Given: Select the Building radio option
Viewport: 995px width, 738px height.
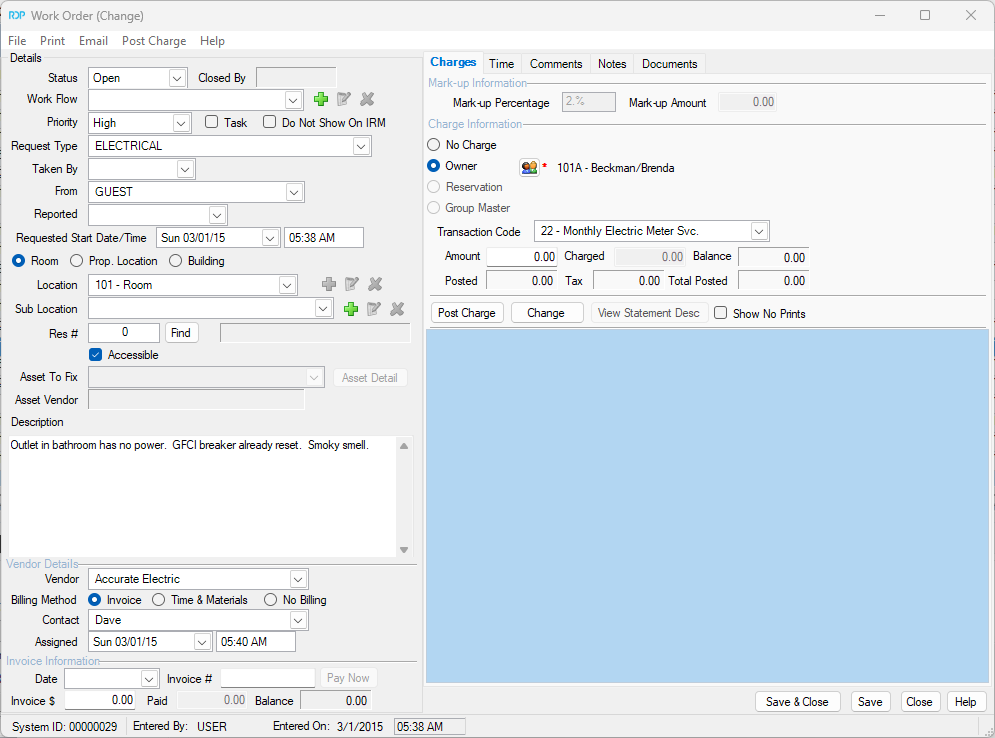Looking at the screenshot, I should click(x=175, y=261).
